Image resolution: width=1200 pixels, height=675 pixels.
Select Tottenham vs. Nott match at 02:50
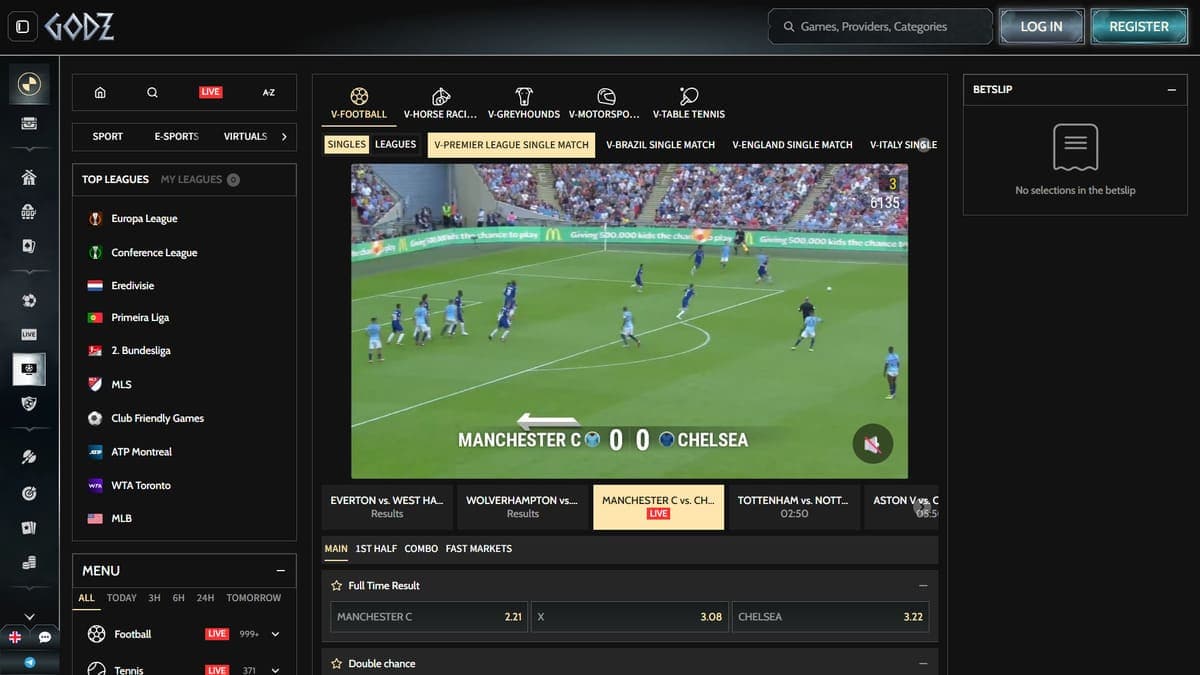click(794, 507)
